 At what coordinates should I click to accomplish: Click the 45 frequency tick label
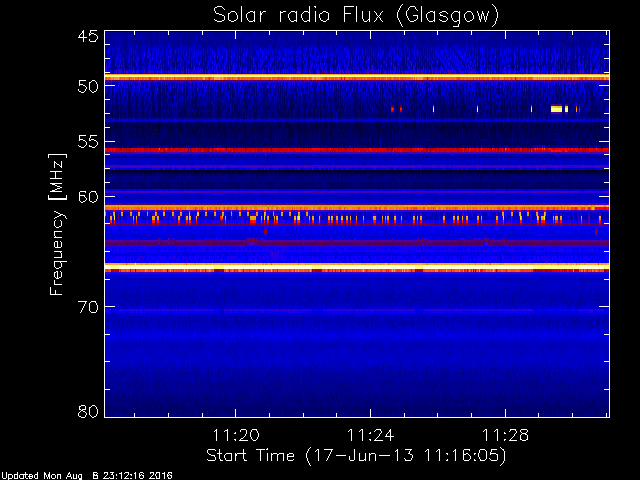(x=88, y=36)
